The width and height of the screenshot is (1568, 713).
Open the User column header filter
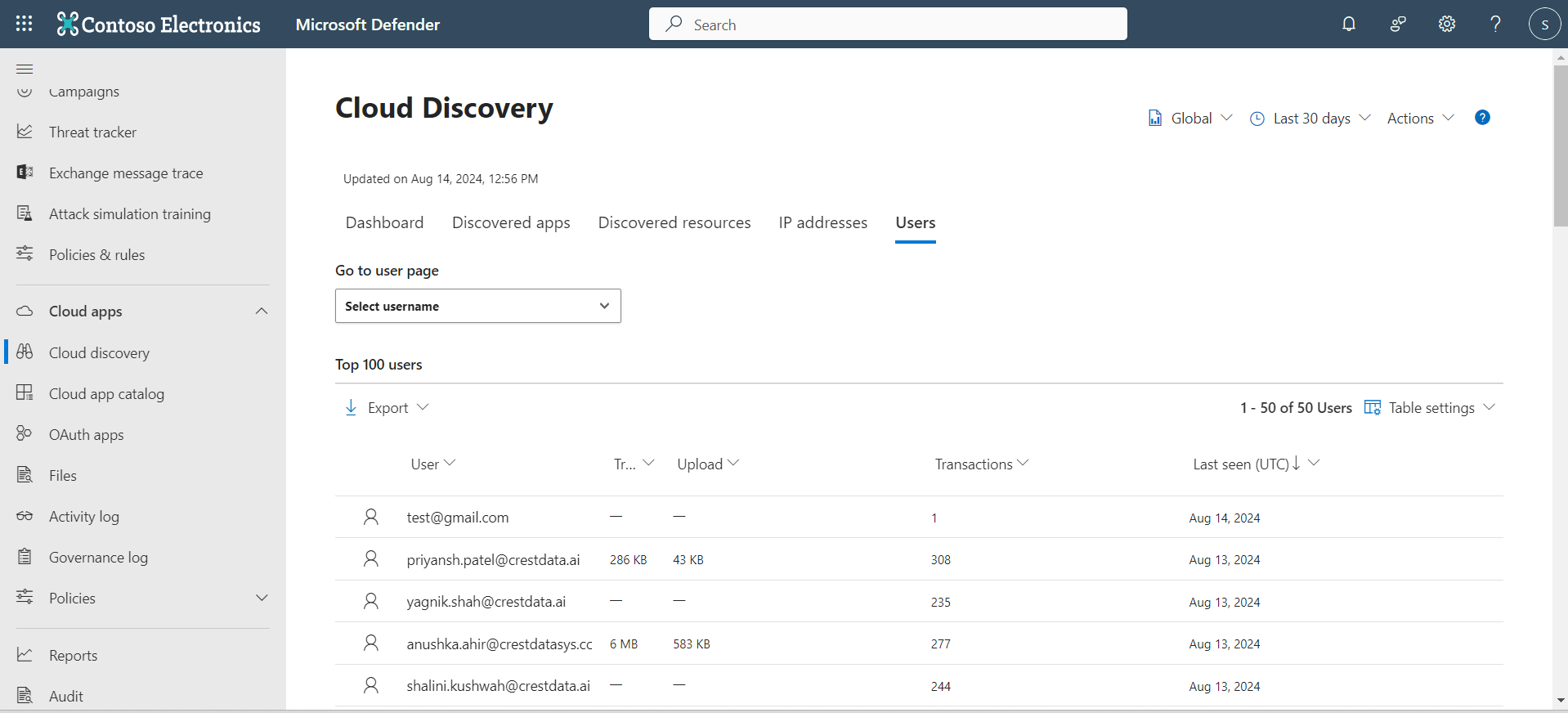pos(433,464)
